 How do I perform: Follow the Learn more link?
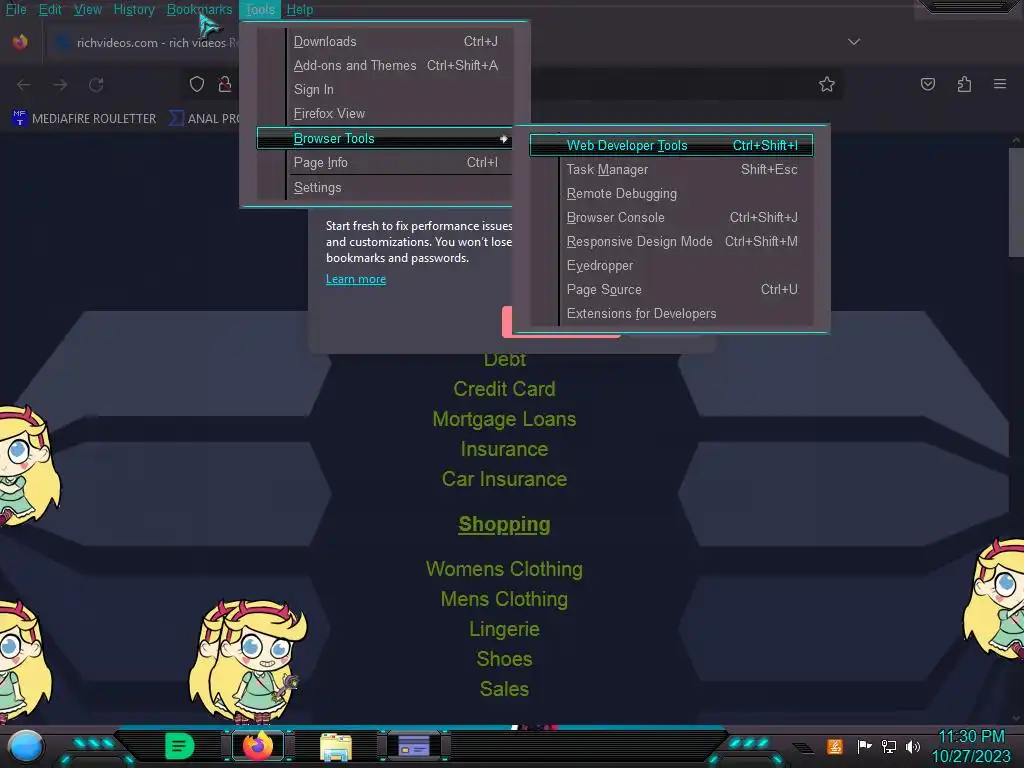[356, 279]
